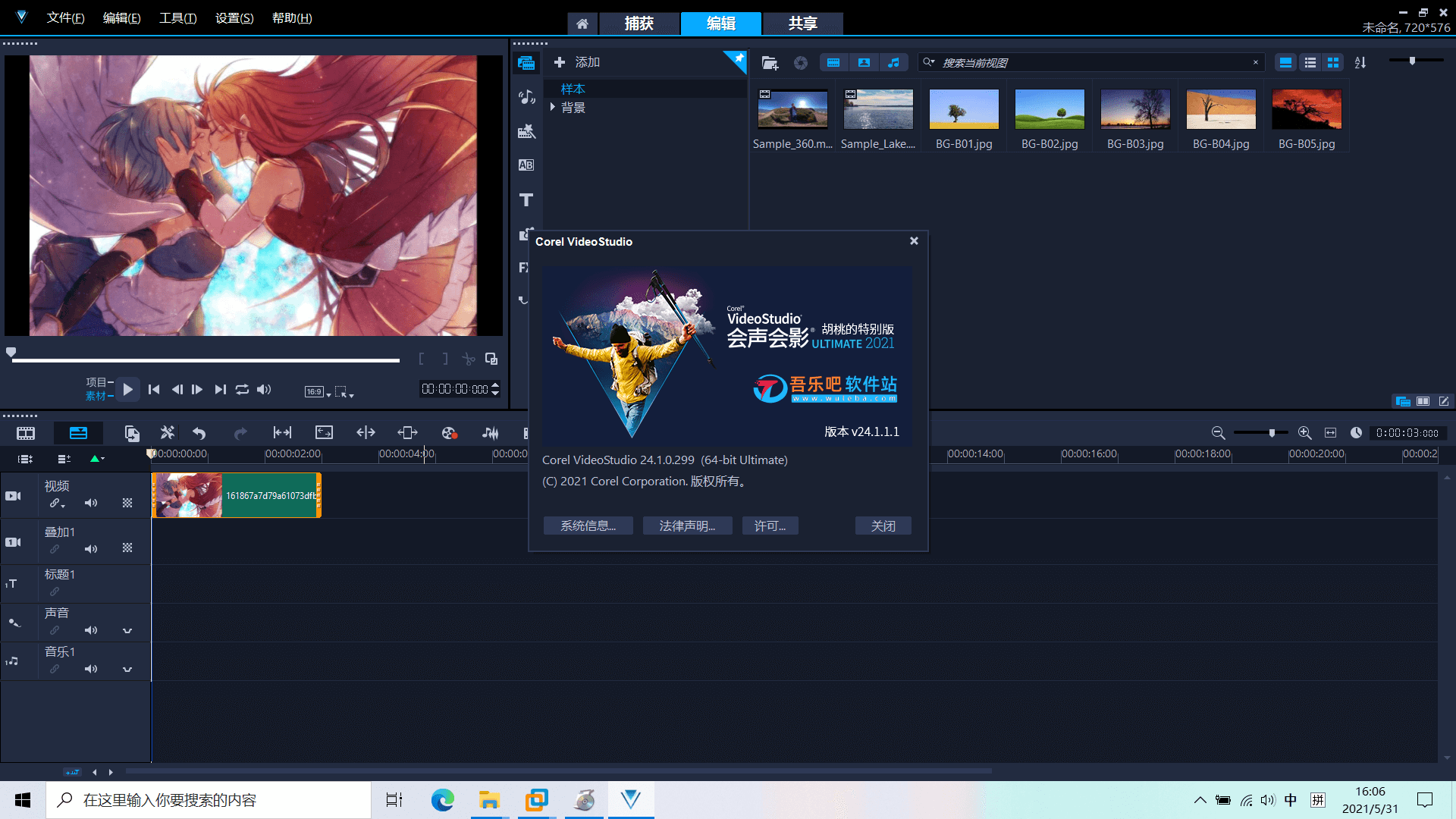
Task: Sort library clips with the A-Z icon
Action: pos(1360,63)
